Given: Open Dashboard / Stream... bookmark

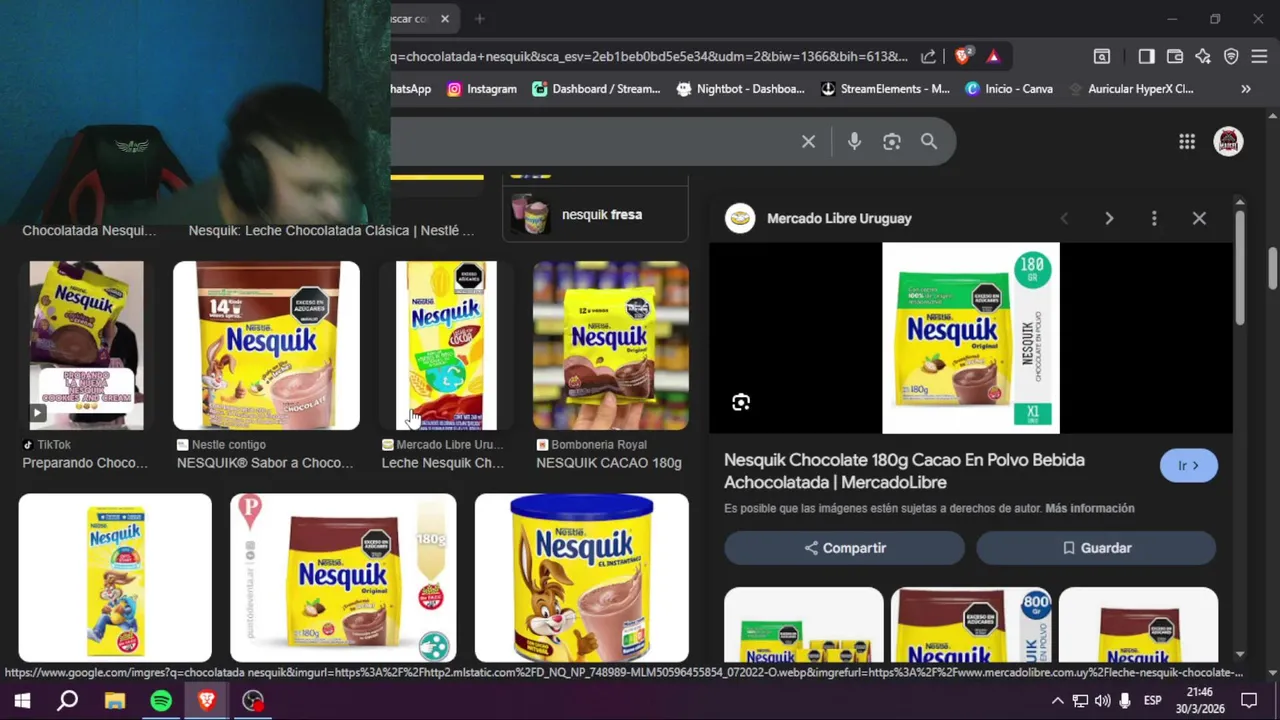Looking at the screenshot, I should (x=596, y=89).
